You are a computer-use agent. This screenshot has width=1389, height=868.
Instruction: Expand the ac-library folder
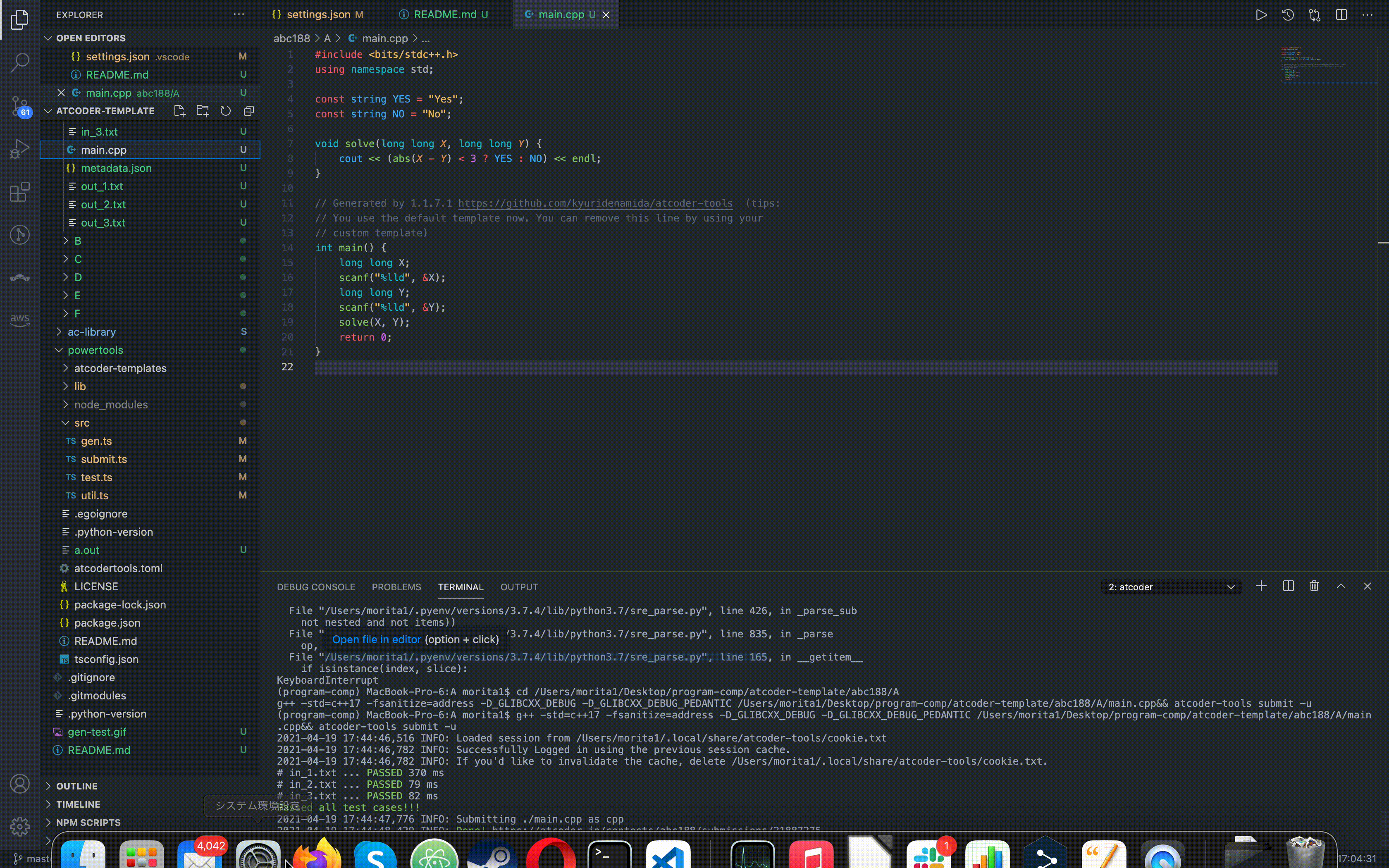(x=91, y=332)
